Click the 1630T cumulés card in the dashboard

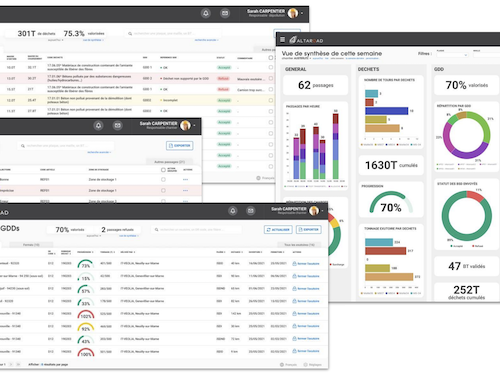click(x=391, y=165)
